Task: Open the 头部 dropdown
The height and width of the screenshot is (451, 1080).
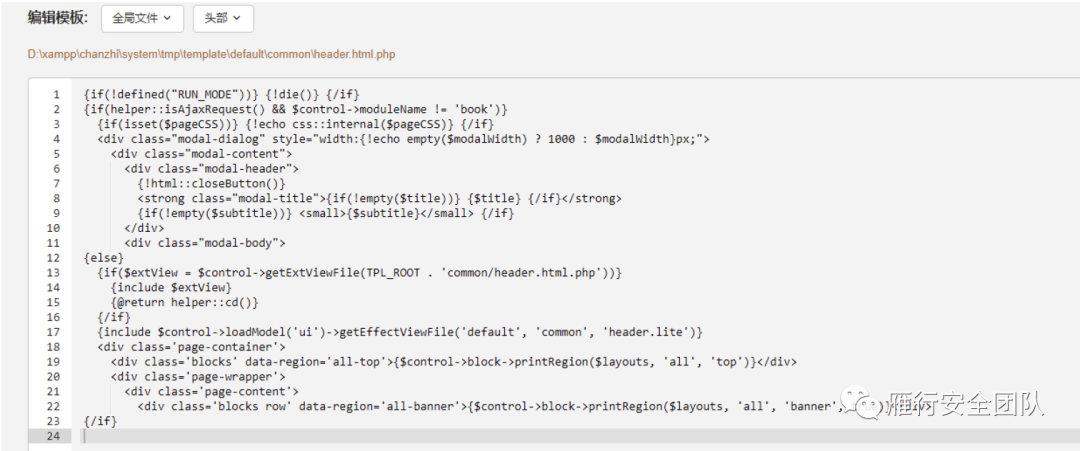Action: coord(223,19)
